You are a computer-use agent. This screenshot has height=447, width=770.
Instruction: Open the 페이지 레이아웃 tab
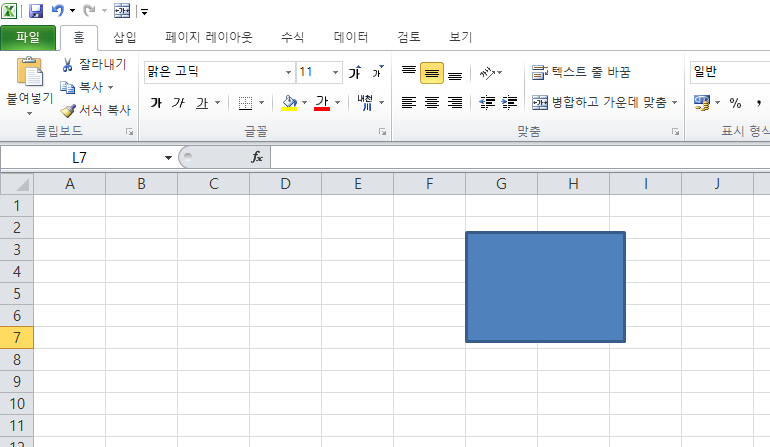[209, 37]
